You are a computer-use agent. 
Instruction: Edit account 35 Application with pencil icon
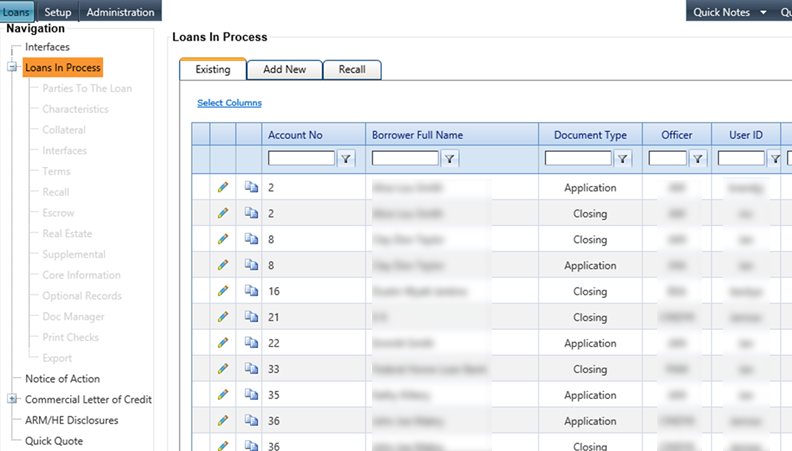223,394
